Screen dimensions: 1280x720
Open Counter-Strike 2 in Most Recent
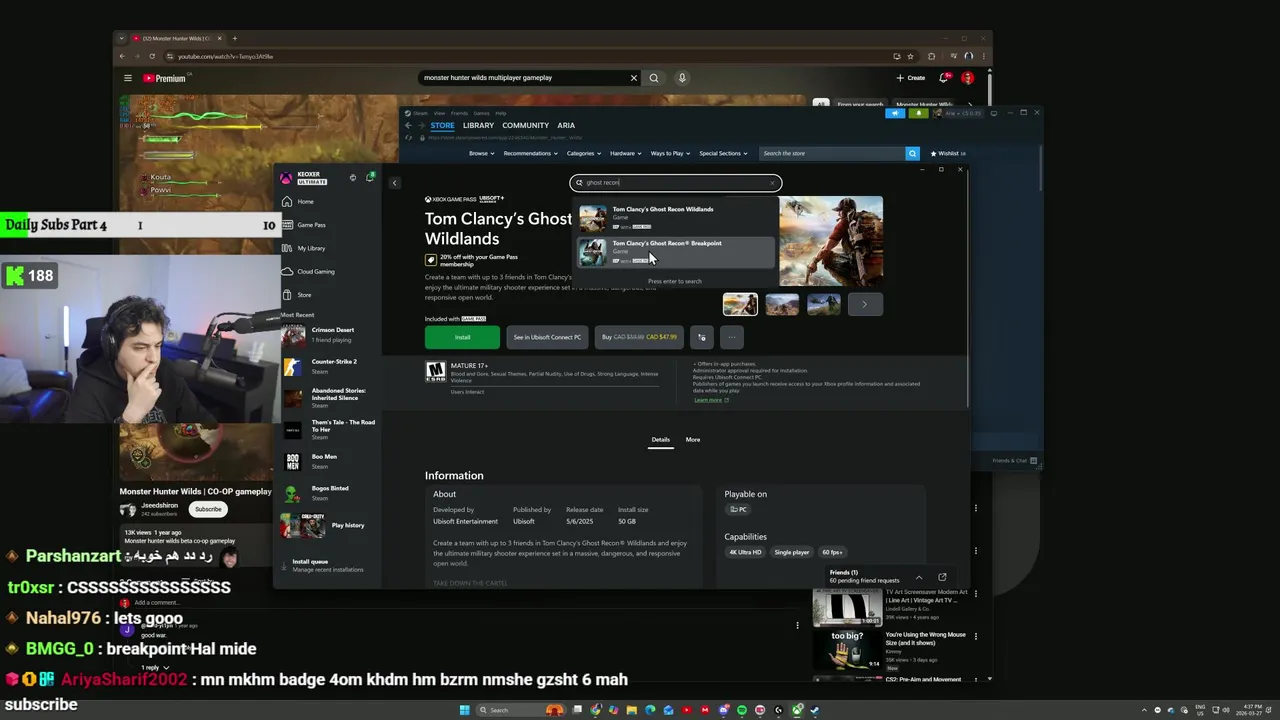tap(329, 366)
